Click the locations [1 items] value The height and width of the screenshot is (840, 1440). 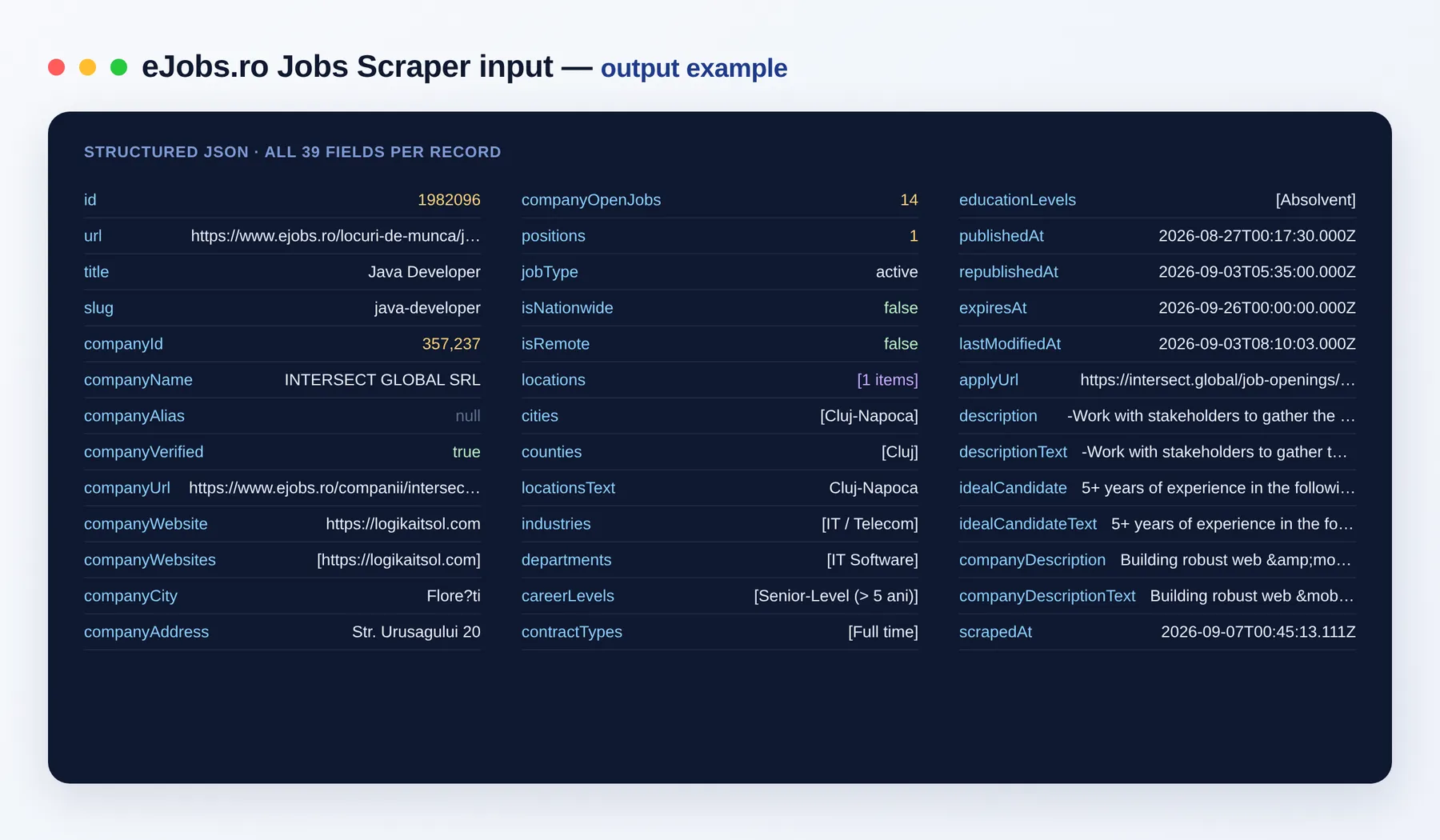coord(887,380)
